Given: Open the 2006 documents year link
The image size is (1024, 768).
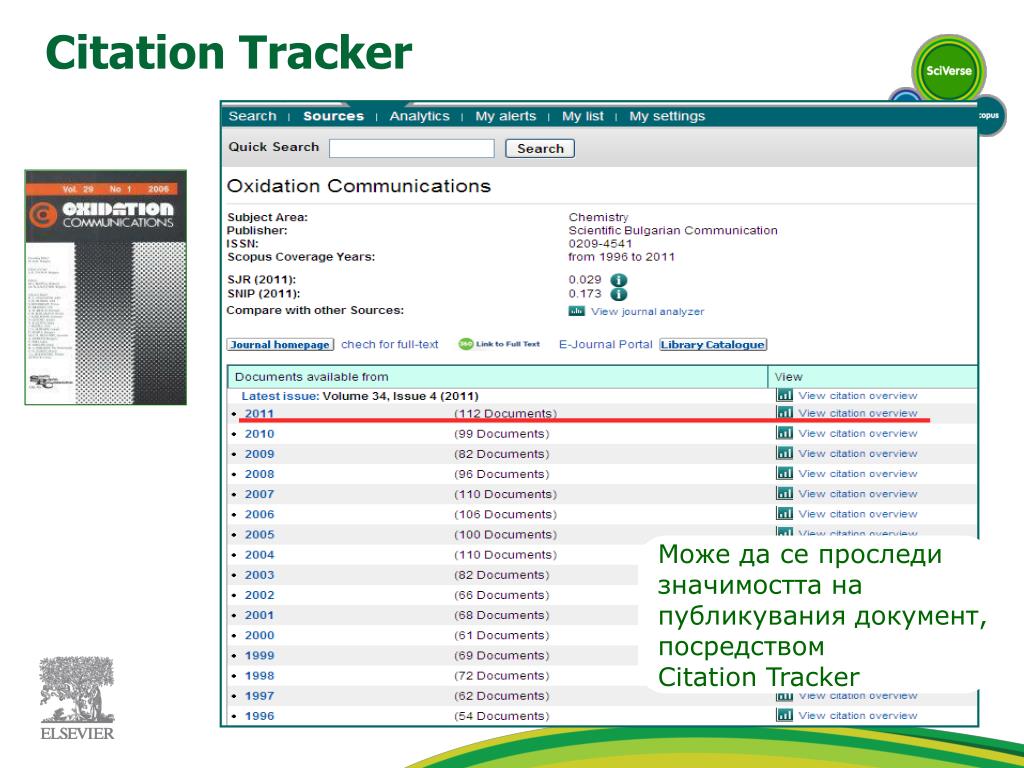Looking at the screenshot, I should (x=259, y=515).
